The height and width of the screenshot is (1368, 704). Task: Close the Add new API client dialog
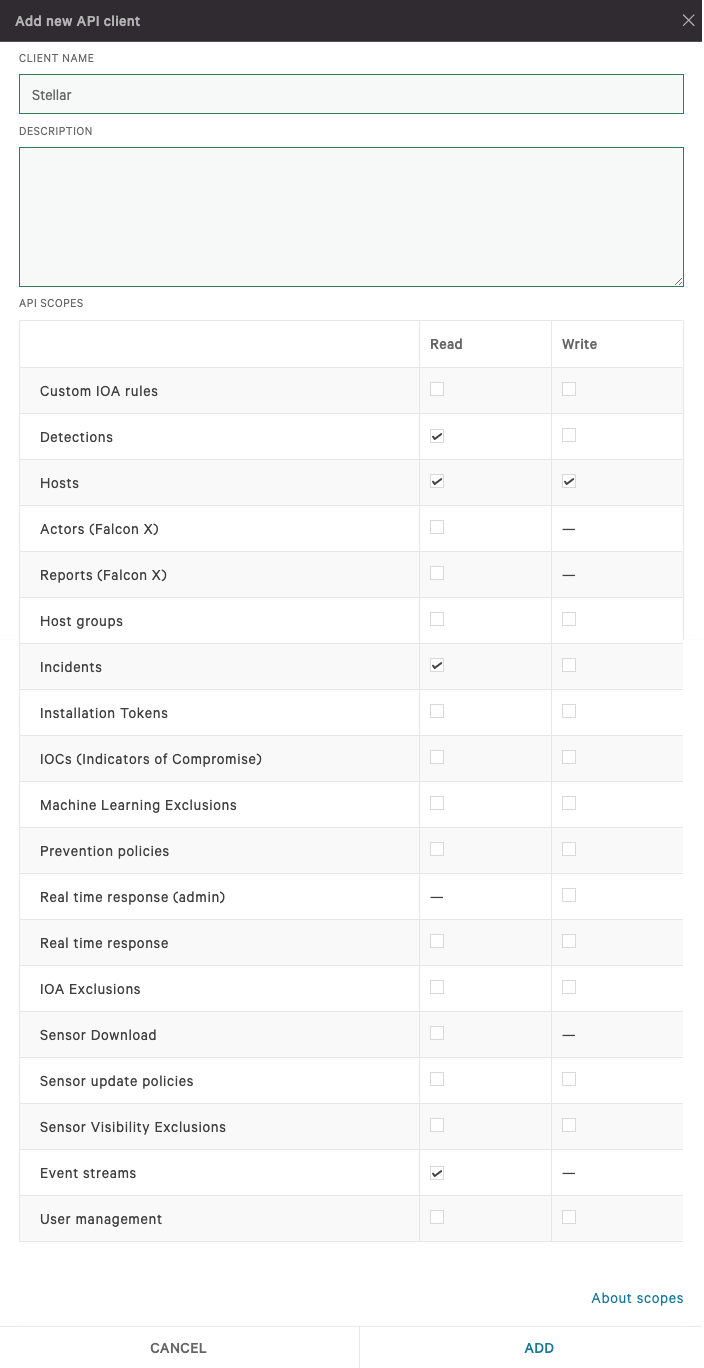(688, 21)
